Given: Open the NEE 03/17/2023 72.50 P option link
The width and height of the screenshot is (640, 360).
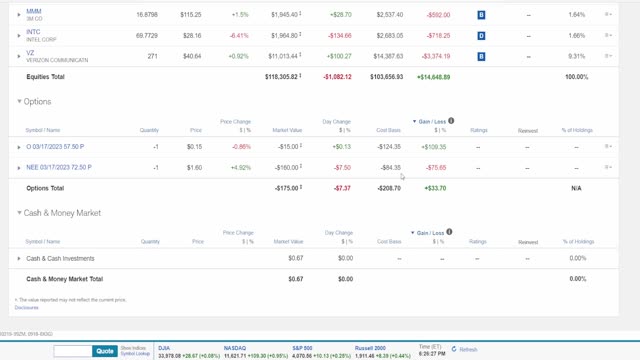Looking at the screenshot, I should pos(59,167).
